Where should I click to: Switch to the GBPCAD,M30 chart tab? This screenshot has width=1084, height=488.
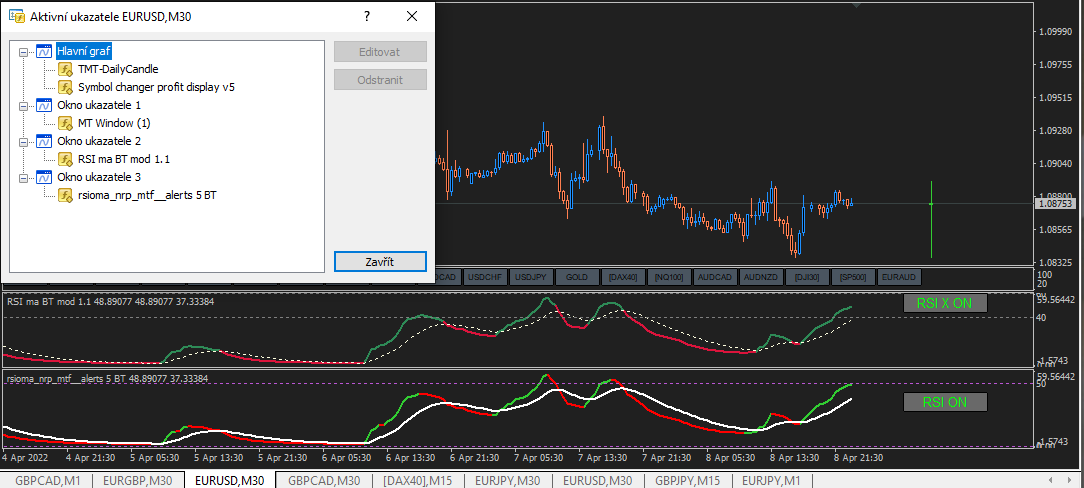tap(324, 480)
